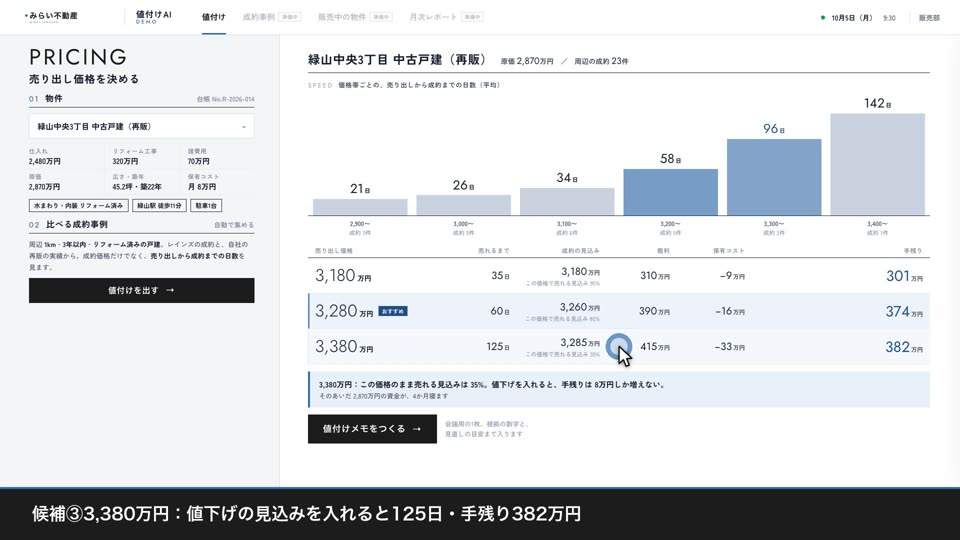This screenshot has width=960, height=540.
Task: Click the 周辺の成約 23件 label
Action: pyautogui.click(x=601, y=61)
